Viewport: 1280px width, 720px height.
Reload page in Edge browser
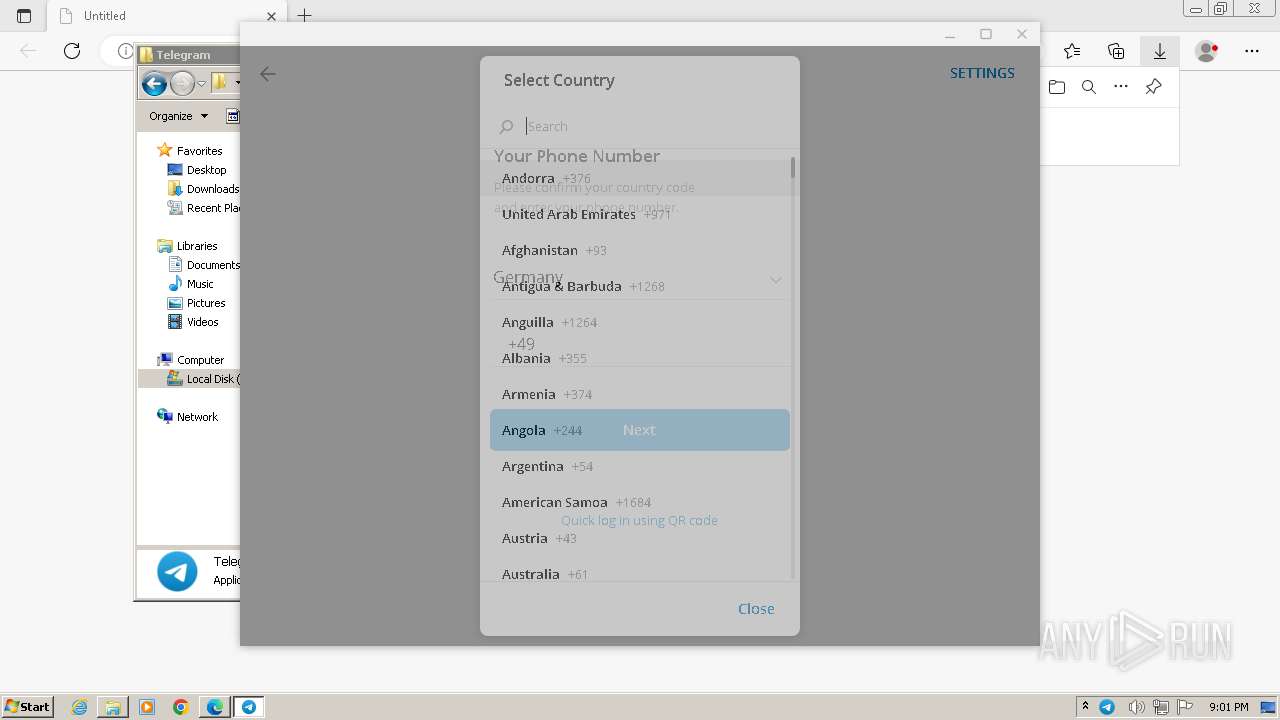click(72, 51)
